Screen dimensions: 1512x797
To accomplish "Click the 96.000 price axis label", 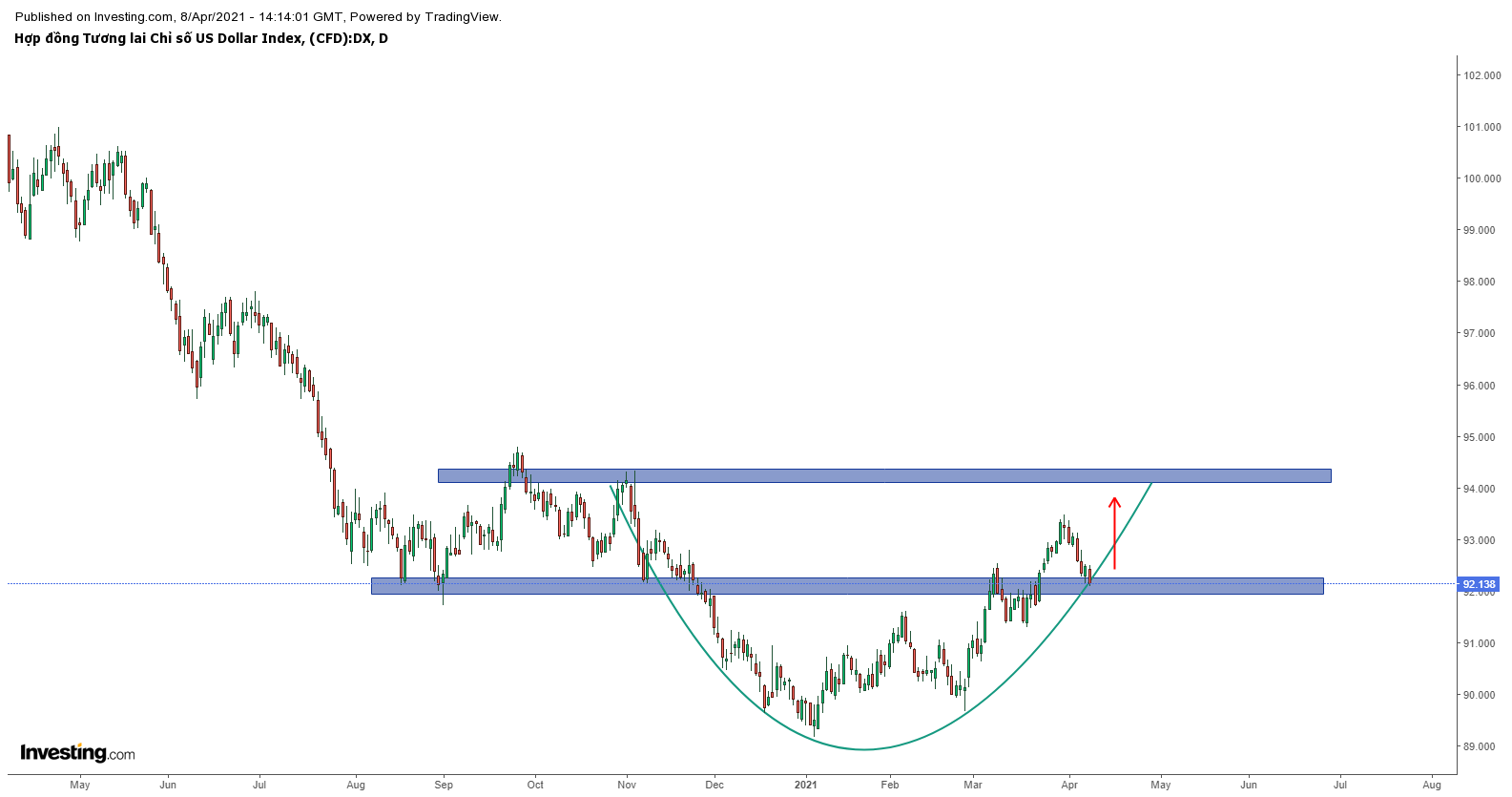I will click(x=1481, y=386).
